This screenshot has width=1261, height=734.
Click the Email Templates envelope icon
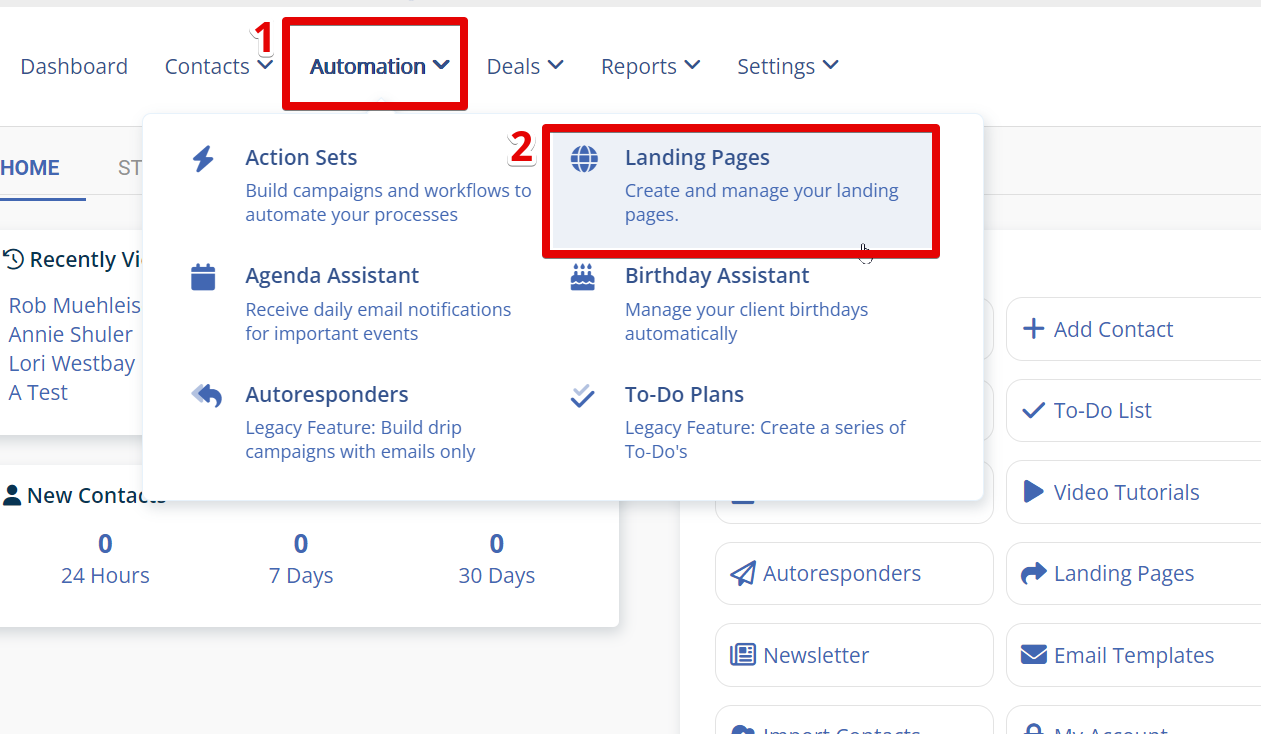1033,655
